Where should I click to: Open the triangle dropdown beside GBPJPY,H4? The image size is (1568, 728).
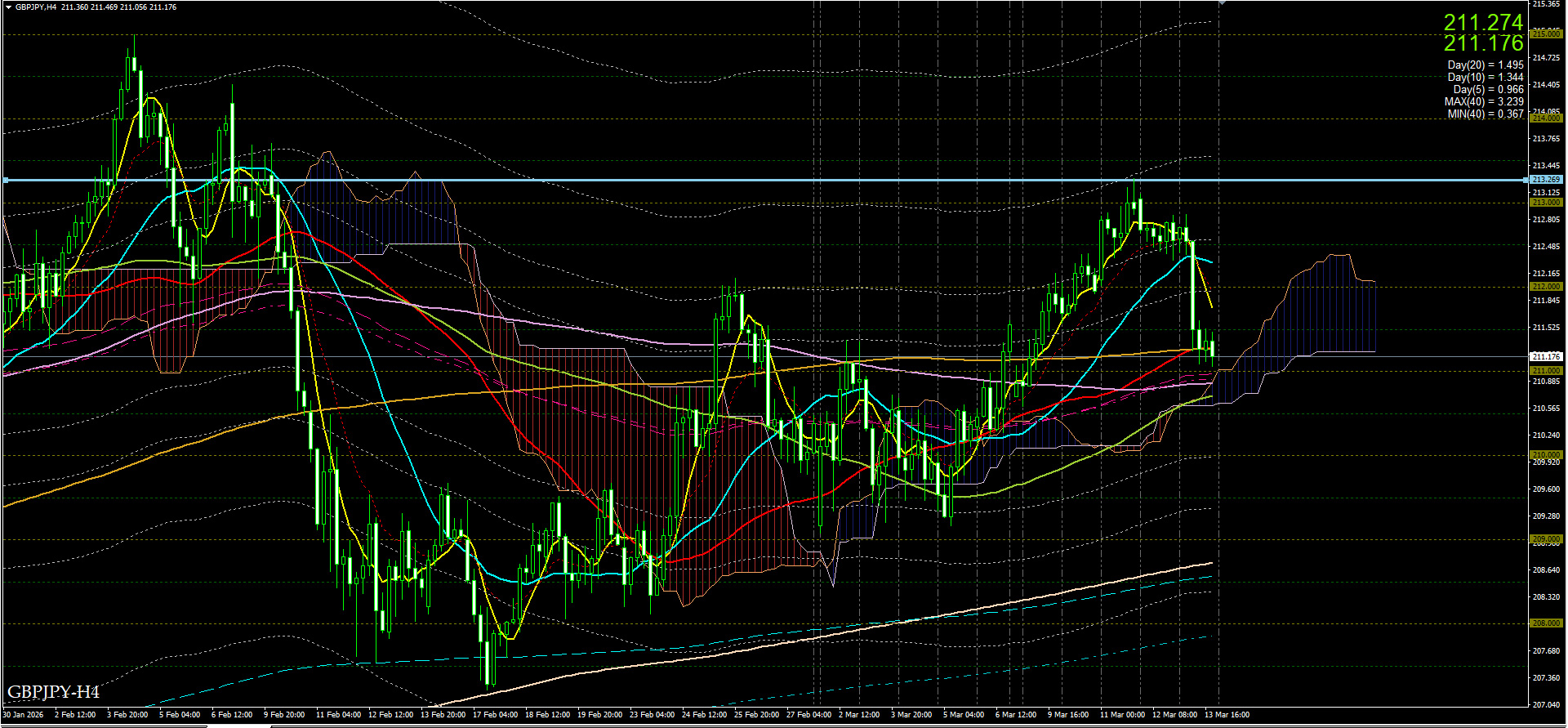8,7
